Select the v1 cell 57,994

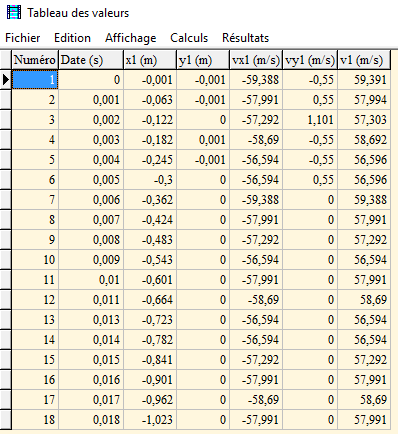click(x=364, y=100)
